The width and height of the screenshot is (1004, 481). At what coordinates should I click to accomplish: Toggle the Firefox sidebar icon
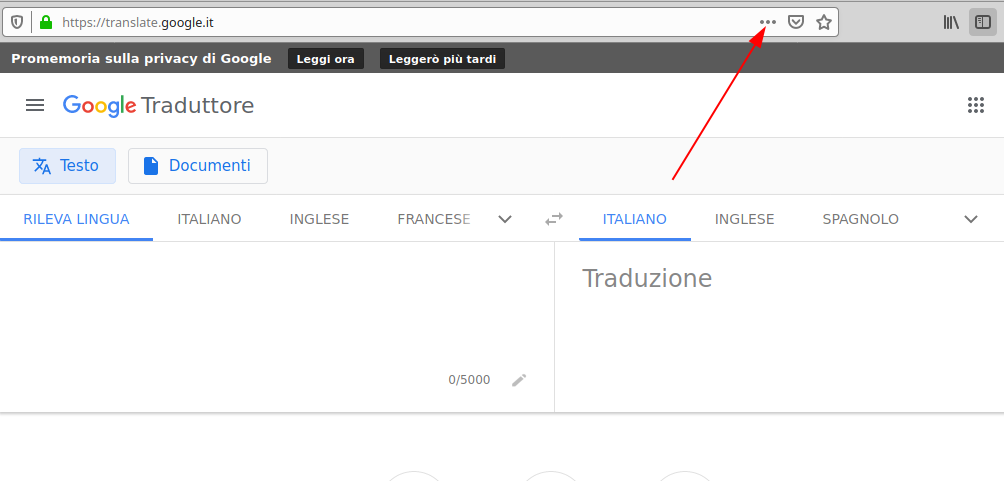983,22
